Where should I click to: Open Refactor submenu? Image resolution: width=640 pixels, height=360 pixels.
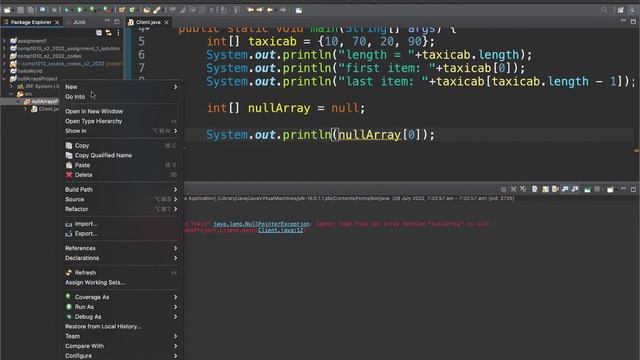click(x=121, y=209)
